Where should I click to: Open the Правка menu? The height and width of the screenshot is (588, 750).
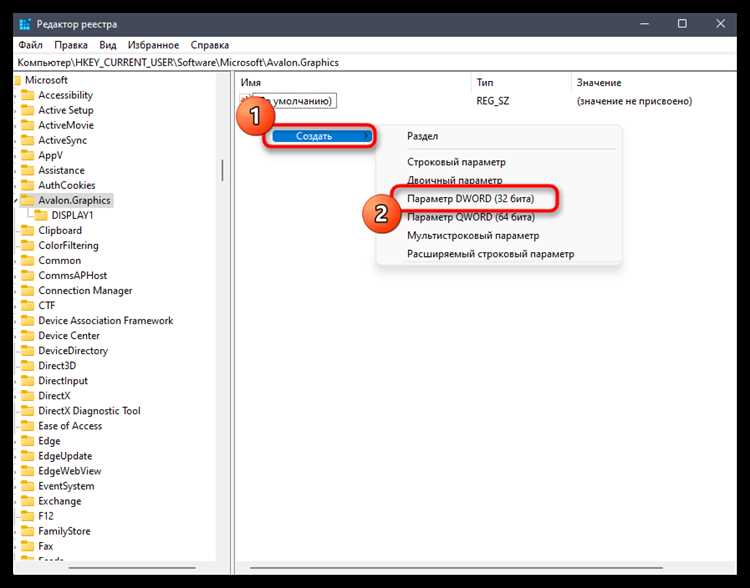pyautogui.click(x=71, y=45)
